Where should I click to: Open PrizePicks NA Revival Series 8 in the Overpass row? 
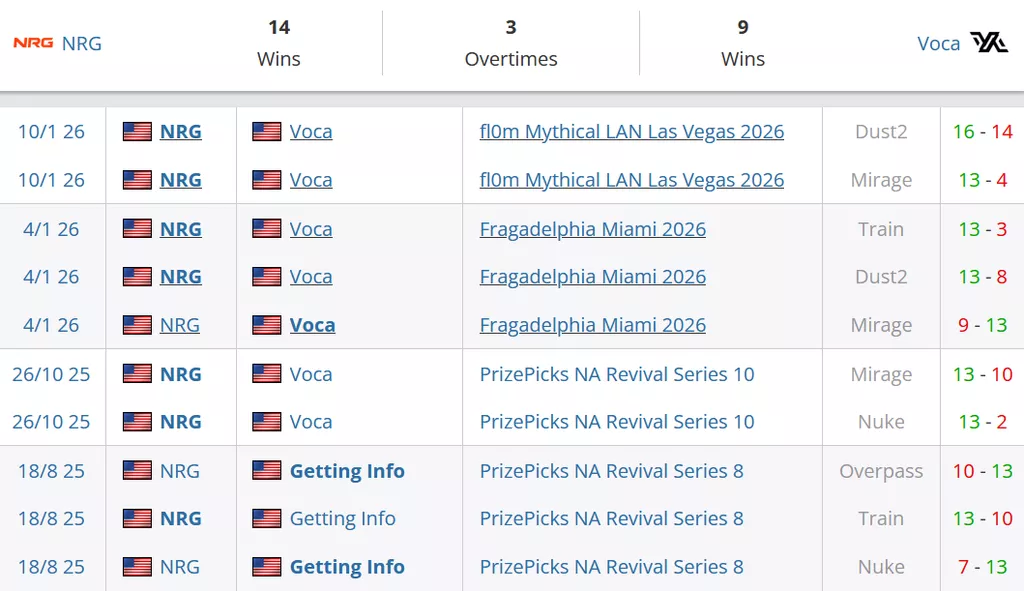click(x=611, y=471)
